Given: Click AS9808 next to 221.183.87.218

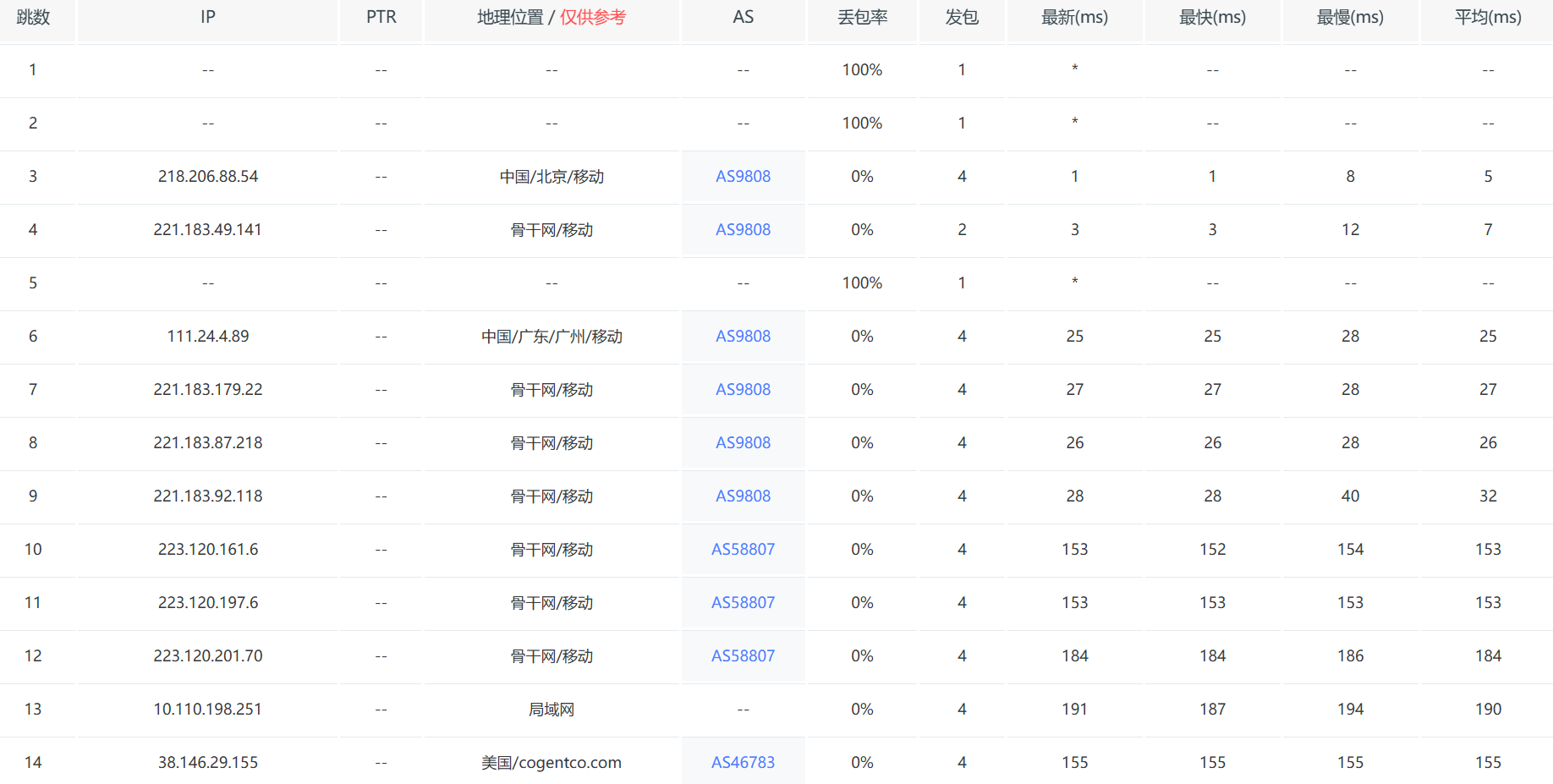Looking at the screenshot, I should 743,442.
